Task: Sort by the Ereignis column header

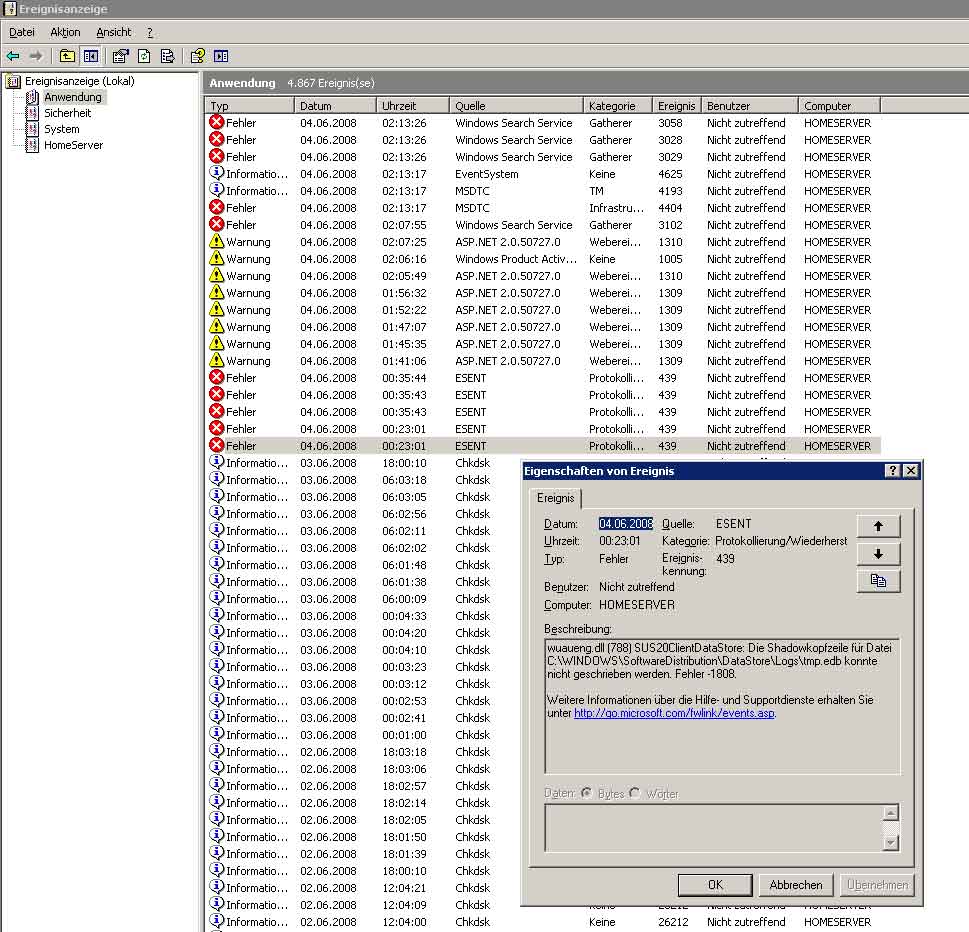Action: click(x=676, y=106)
